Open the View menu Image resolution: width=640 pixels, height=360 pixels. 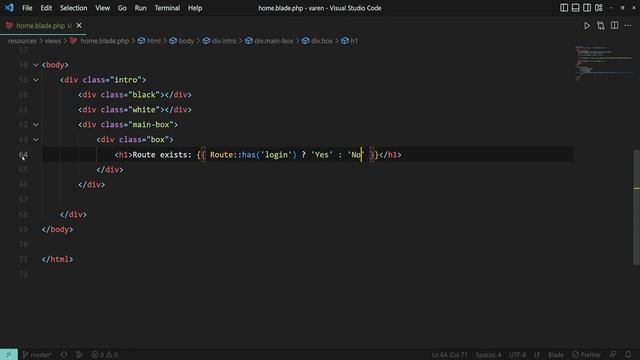[102, 8]
